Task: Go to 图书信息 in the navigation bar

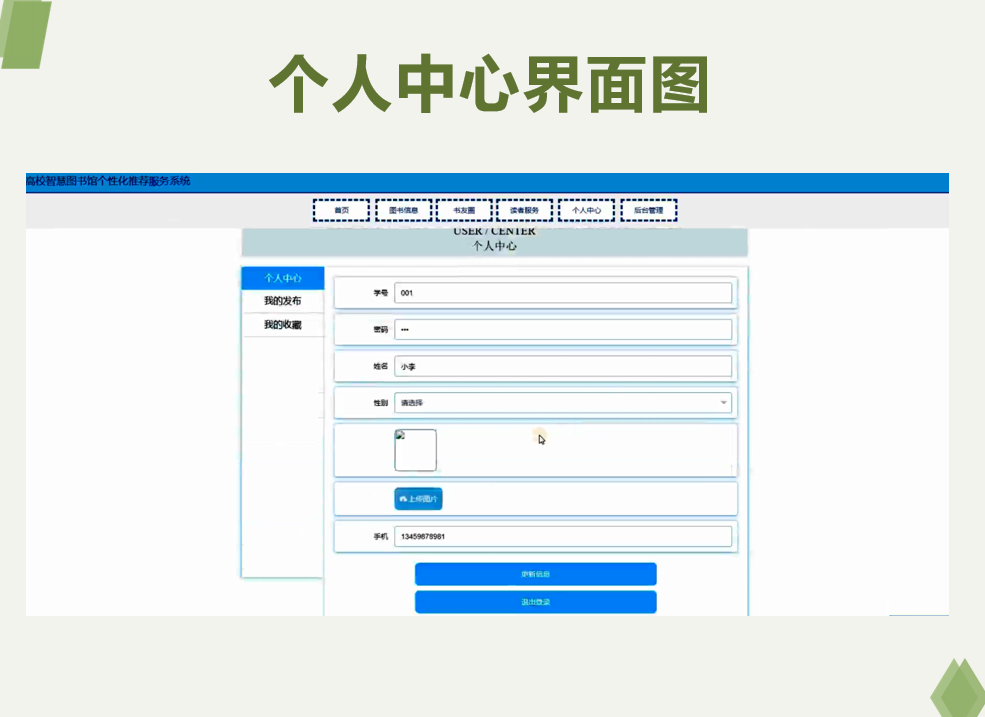Action: pyautogui.click(x=403, y=211)
